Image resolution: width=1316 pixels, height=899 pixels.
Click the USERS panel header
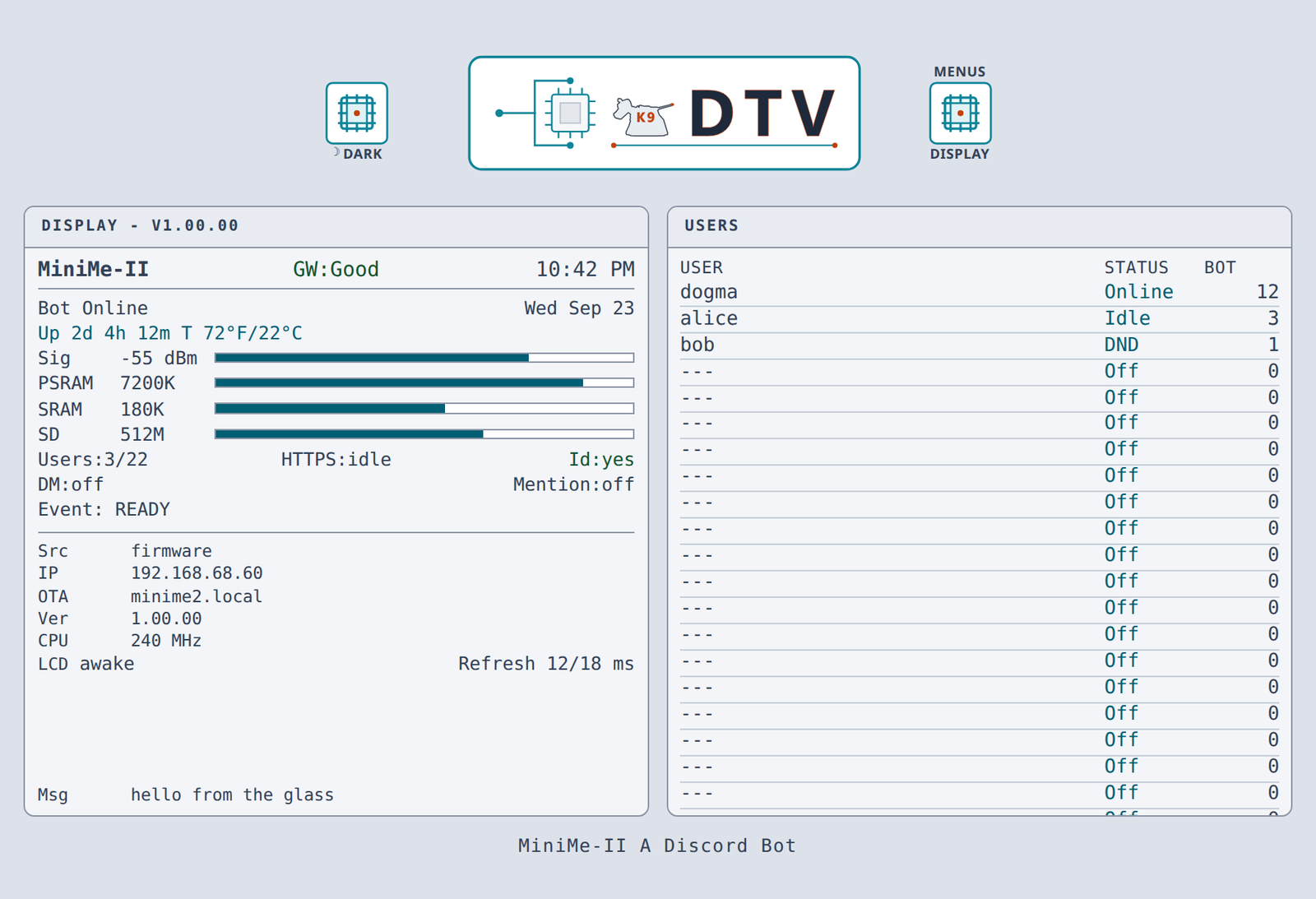[979, 226]
